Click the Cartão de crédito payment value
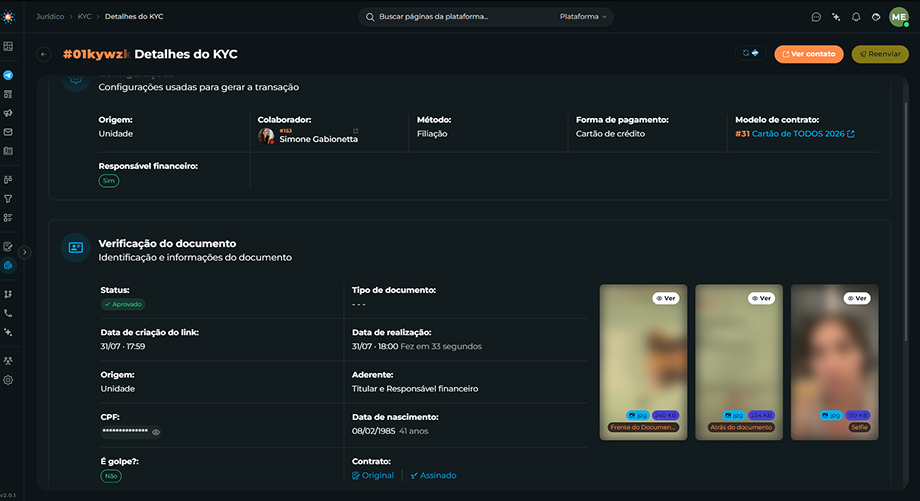 [x=610, y=134]
